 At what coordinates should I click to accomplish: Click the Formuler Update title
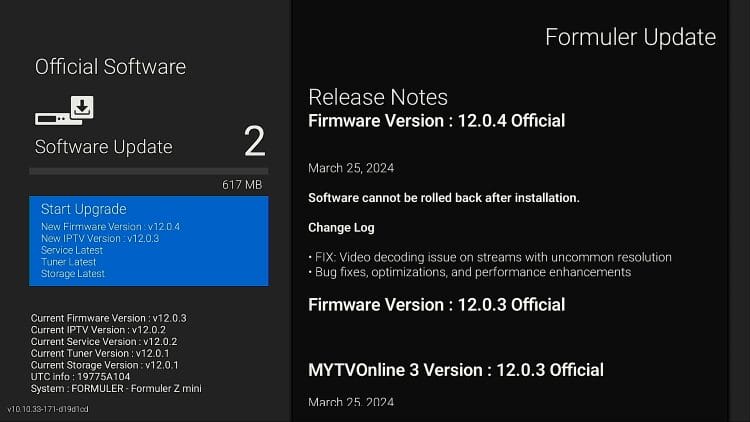click(x=630, y=38)
